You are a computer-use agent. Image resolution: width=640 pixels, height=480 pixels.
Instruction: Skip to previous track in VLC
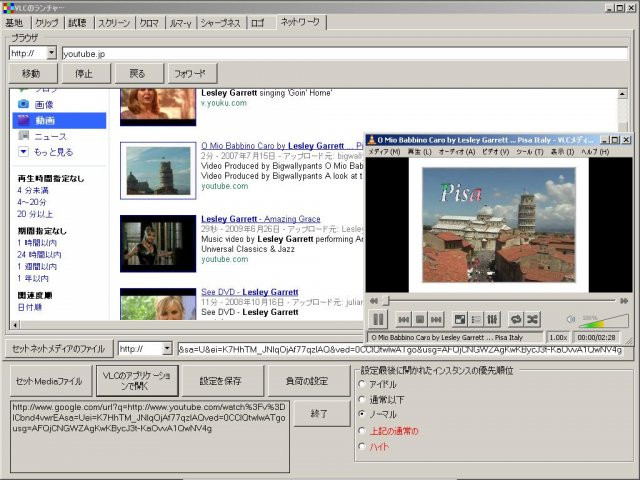[404, 320]
